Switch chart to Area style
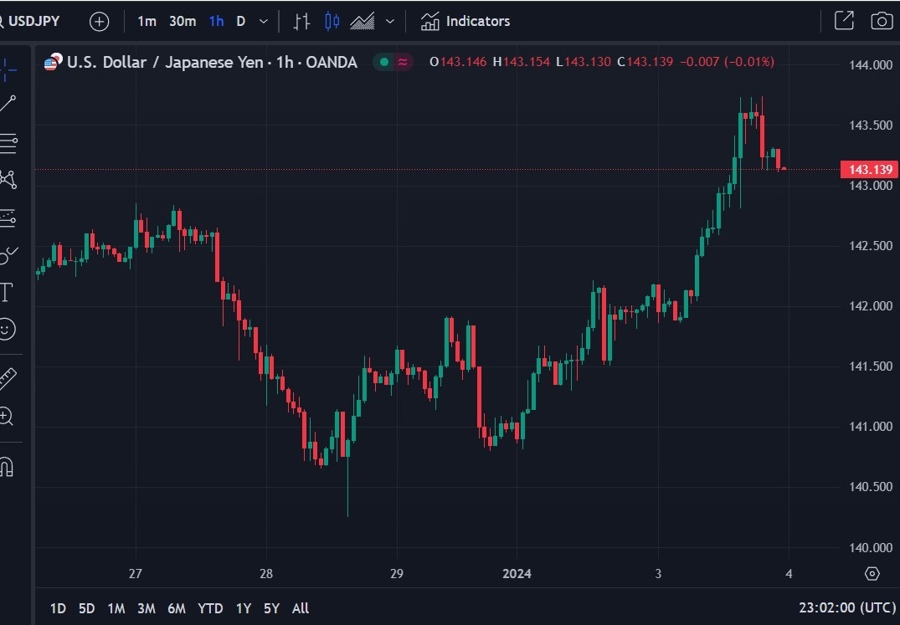The height and width of the screenshot is (625, 900). [361, 21]
